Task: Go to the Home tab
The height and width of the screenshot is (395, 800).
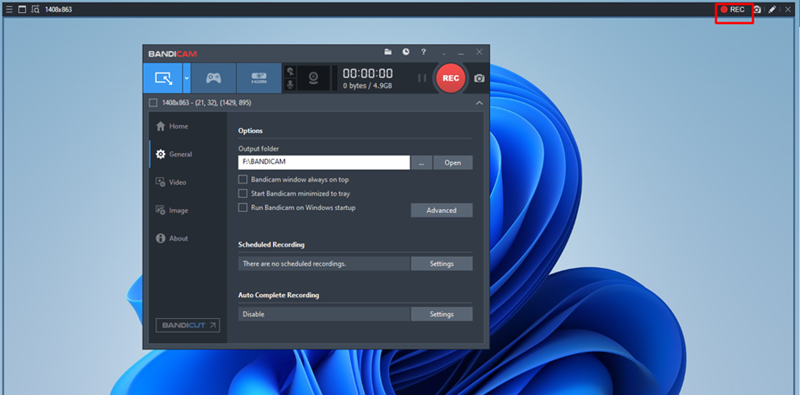Action: 188,126
